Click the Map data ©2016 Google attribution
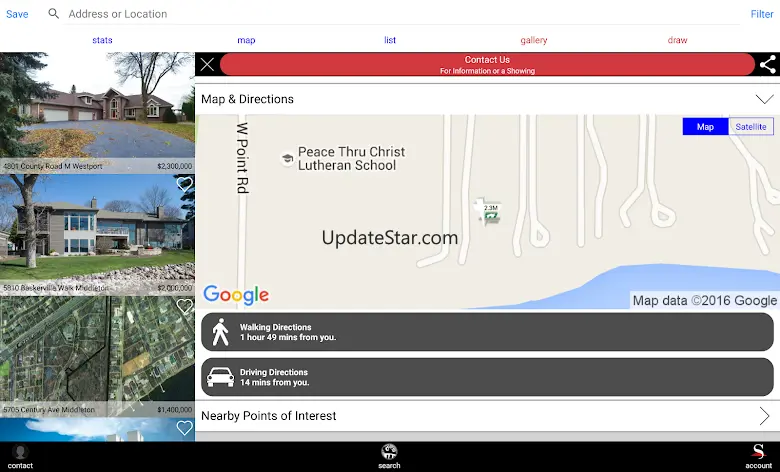Screen dimensions: 780x472 (x=704, y=300)
